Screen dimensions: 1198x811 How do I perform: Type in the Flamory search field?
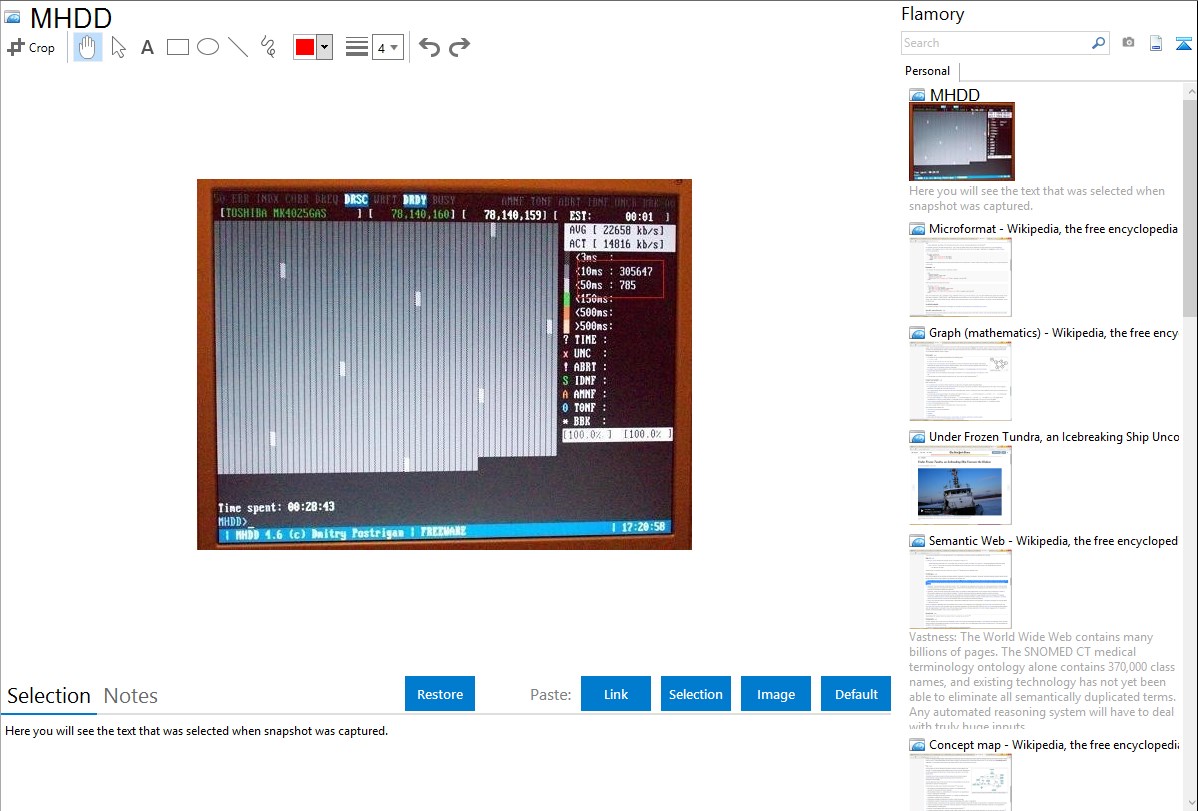[x=995, y=43]
